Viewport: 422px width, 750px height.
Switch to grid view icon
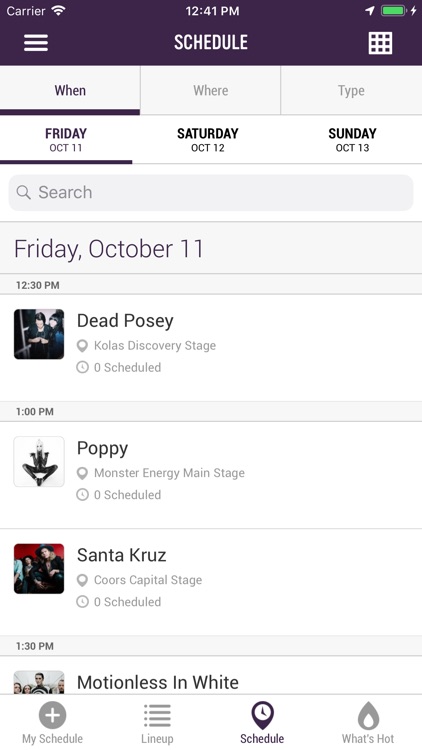click(380, 43)
